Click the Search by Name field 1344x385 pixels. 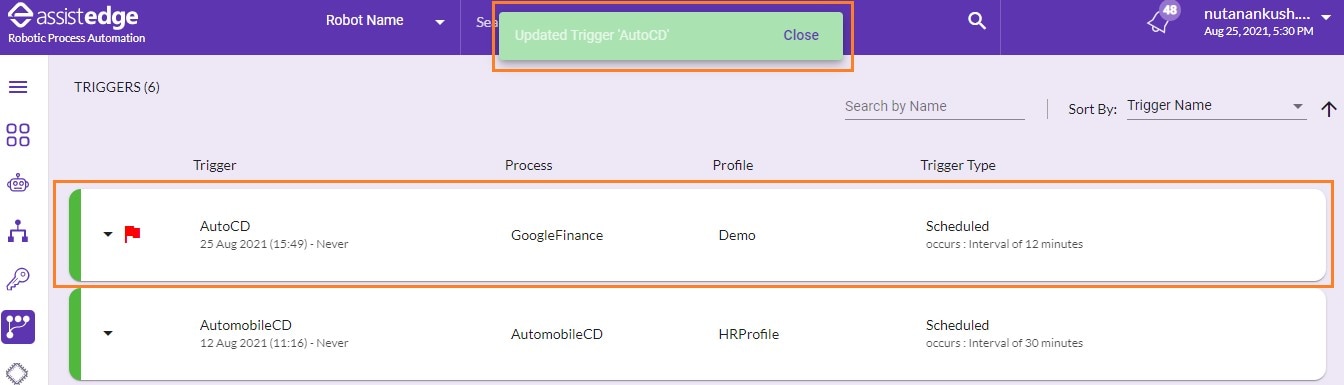[x=934, y=107]
